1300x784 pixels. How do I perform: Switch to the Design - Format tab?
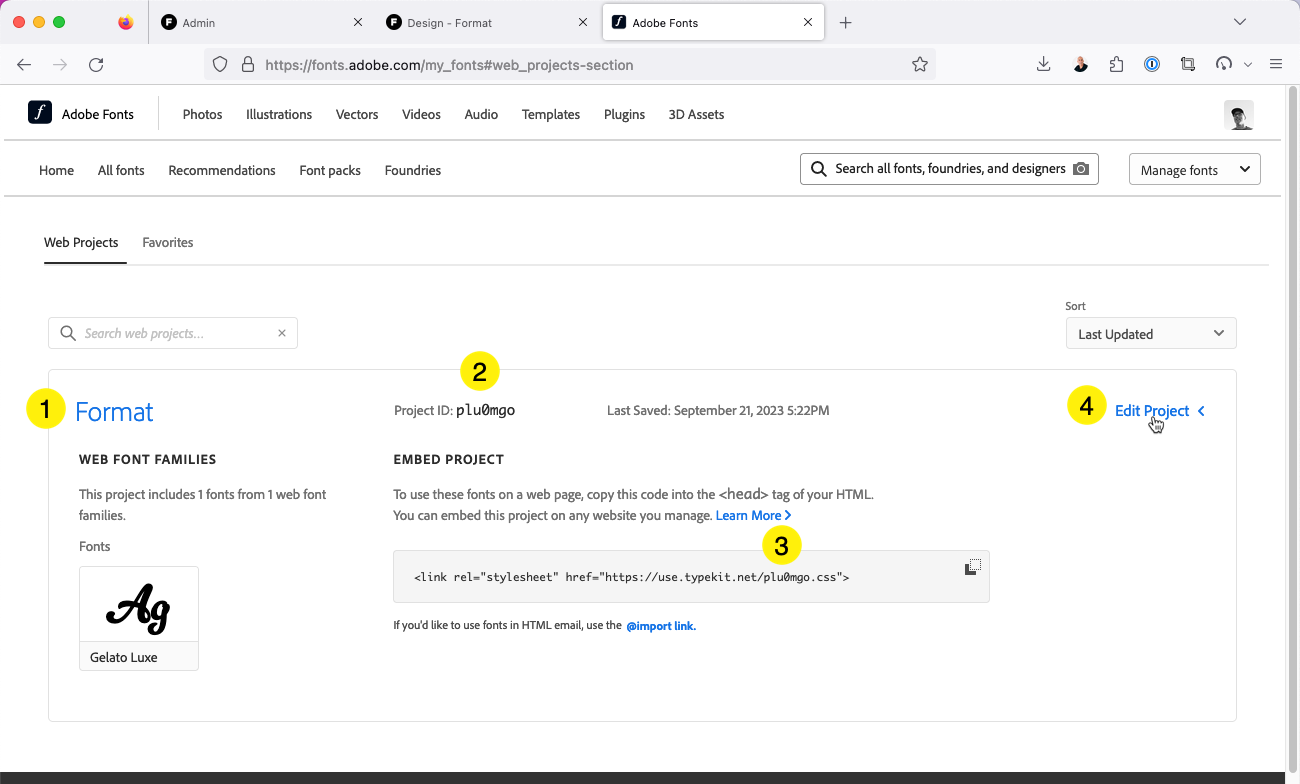coord(485,22)
